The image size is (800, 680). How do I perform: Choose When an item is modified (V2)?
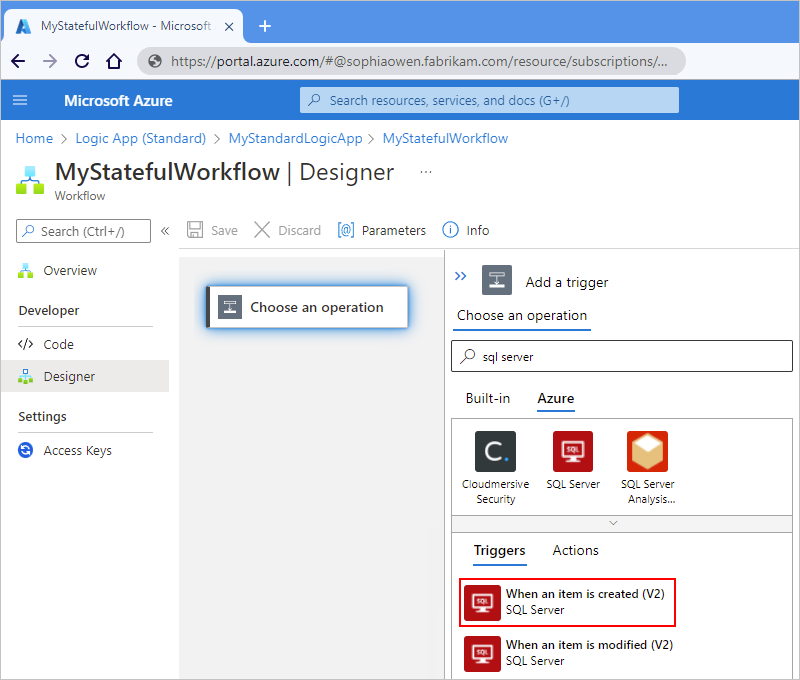coord(568,653)
